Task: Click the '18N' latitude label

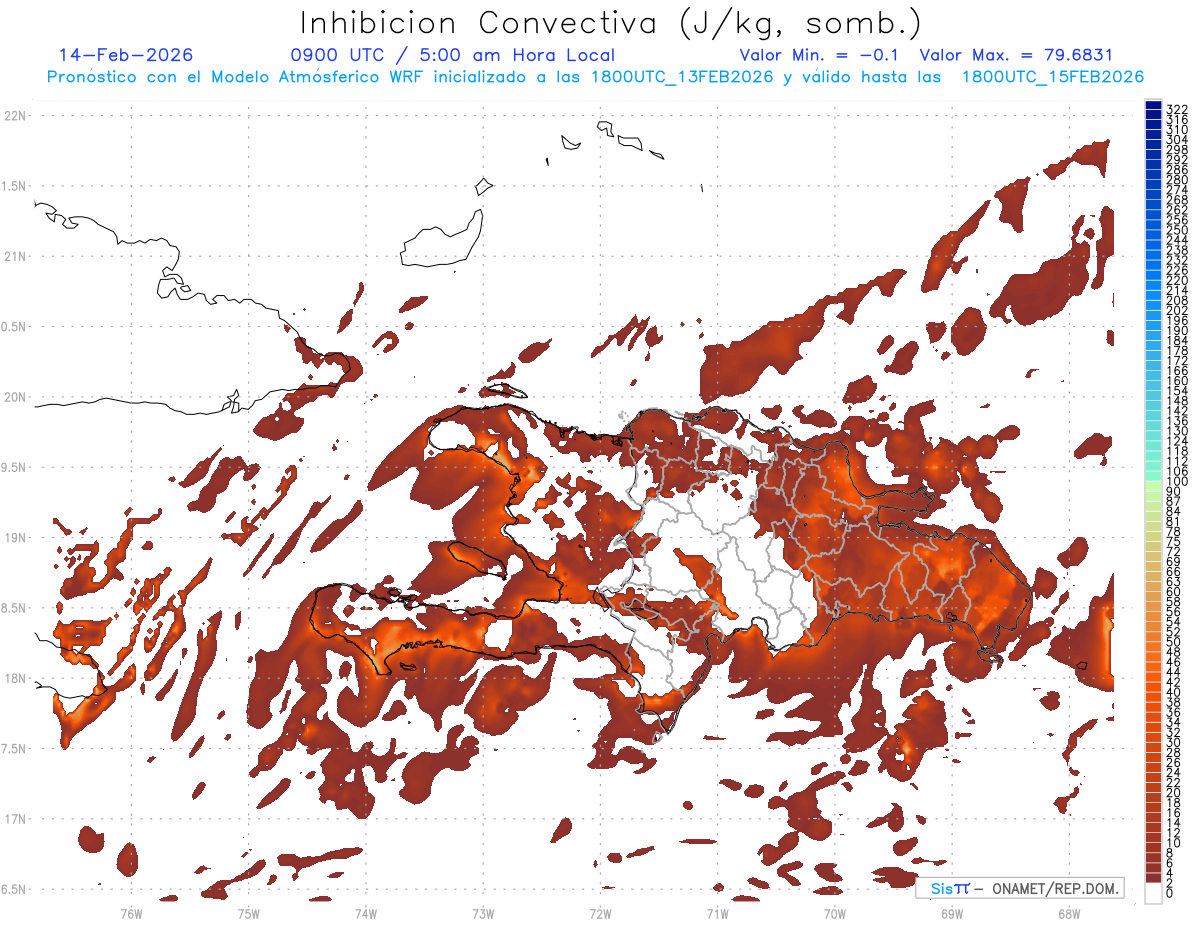Action: pyautogui.click(x=15, y=679)
